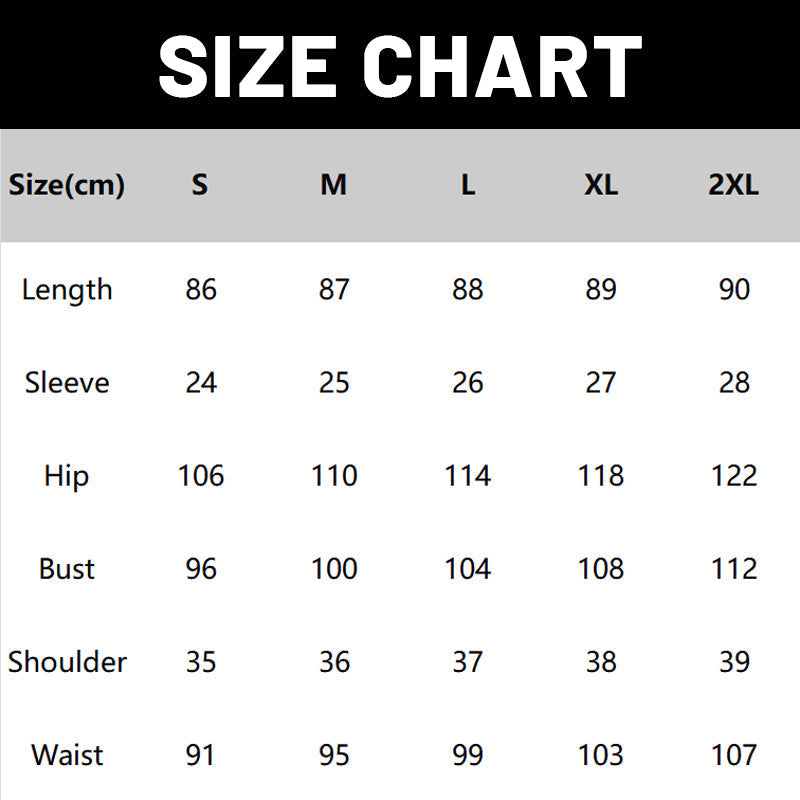Image resolution: width=800 pixels, height=800 pixels.
Task: Click the L size column header
Action: (467, 185)
